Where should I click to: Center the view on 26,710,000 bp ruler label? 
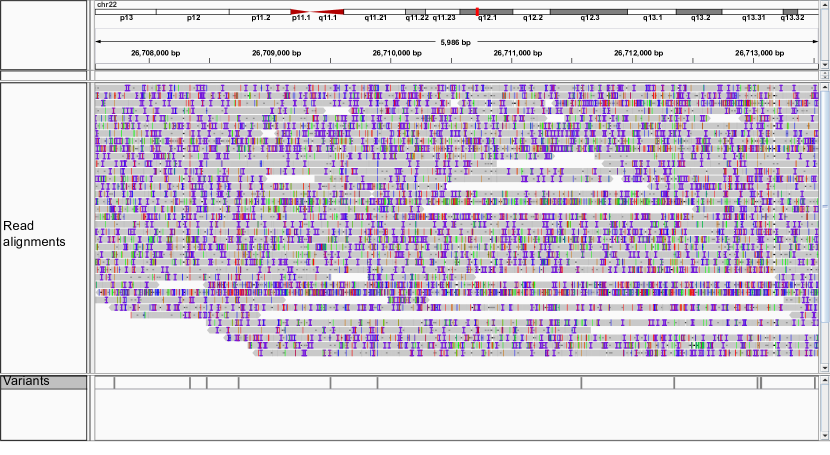(397, 53)
